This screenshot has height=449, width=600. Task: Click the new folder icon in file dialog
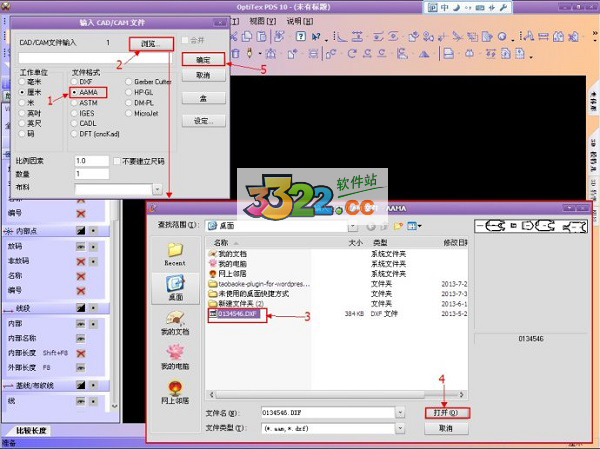coord(398,226)
